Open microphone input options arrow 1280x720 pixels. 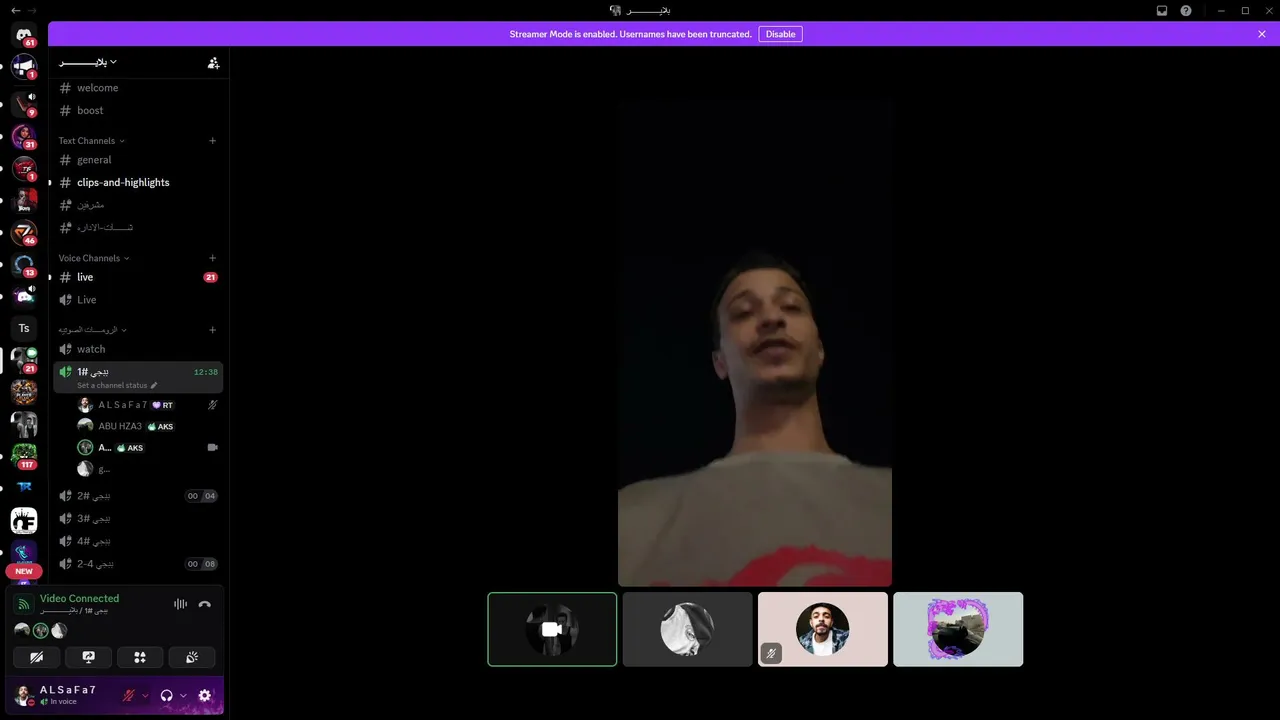pyautogui.click(x=145, y=695)
